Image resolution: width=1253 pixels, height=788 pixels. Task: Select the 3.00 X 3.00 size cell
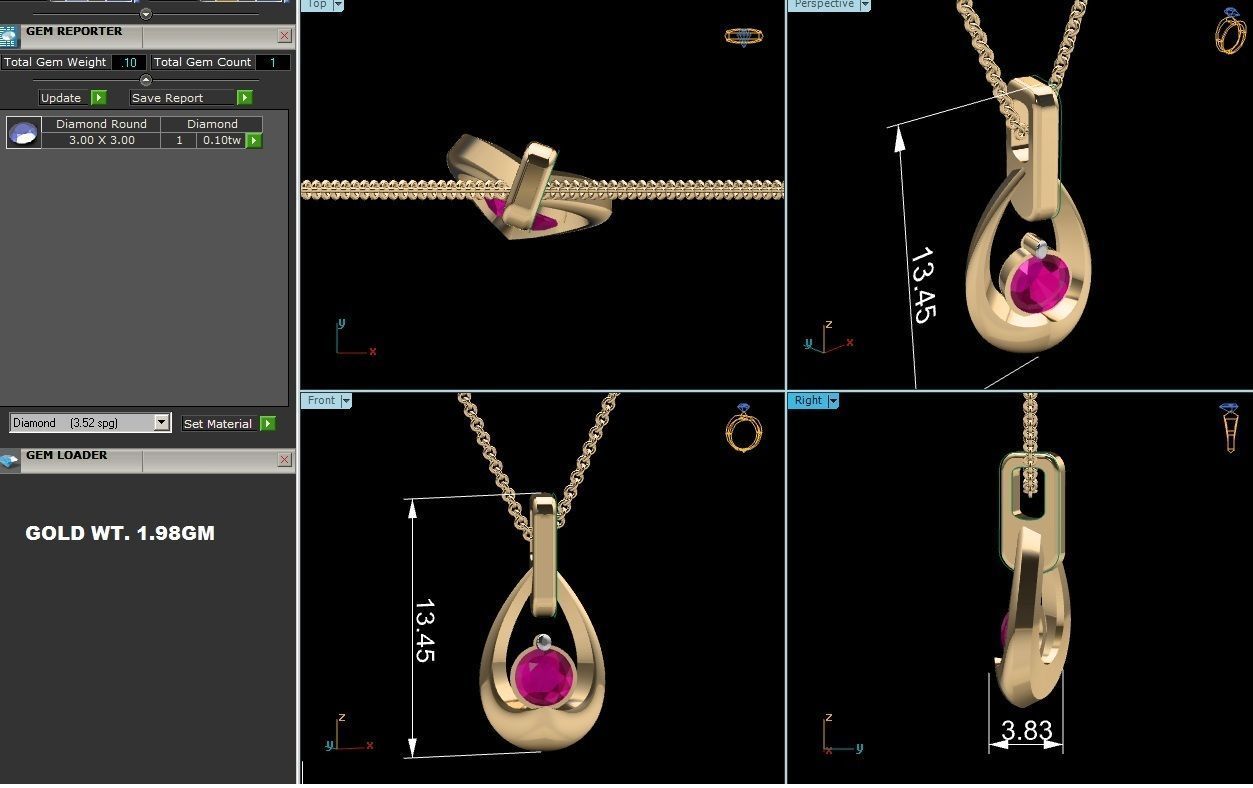(101, 140)
